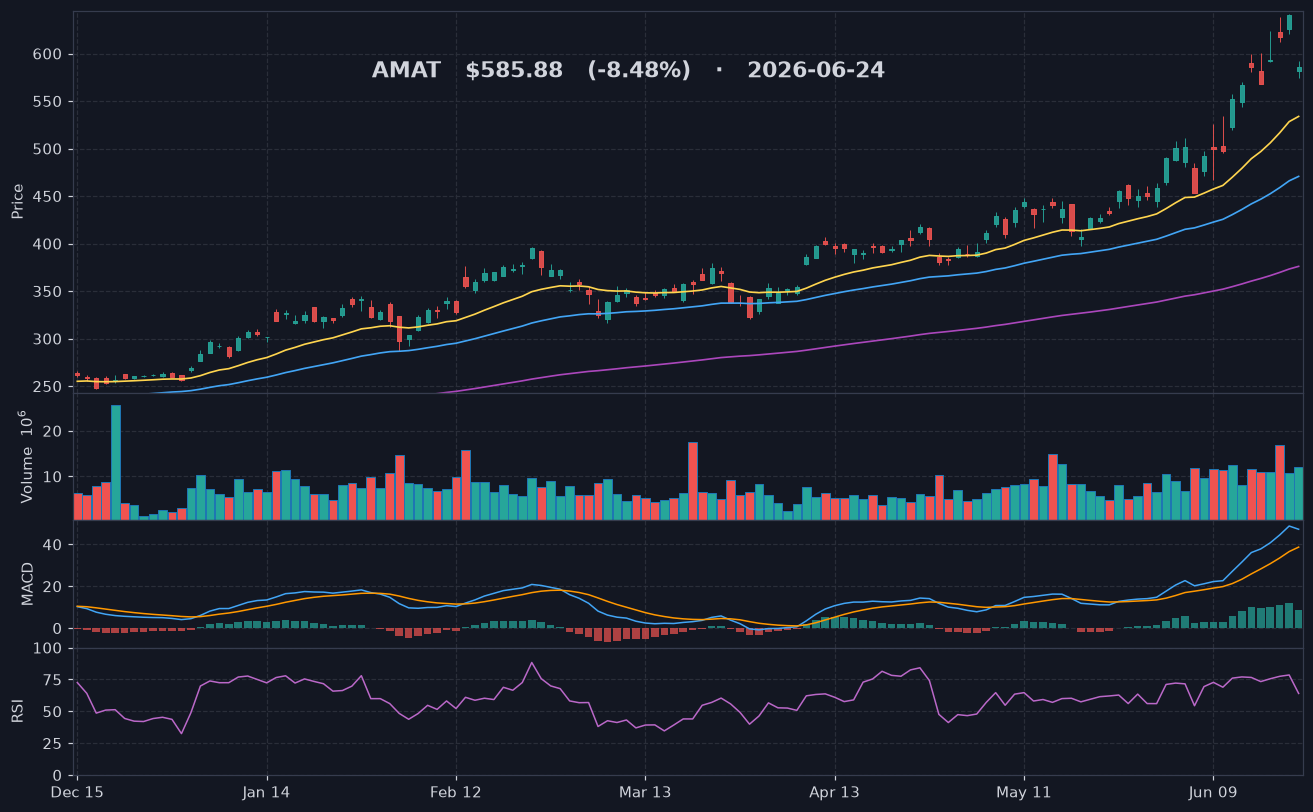This screenshot has width=1313, height=812.
Task: Click the $585.88 price in the title
Action: pos(514,71)
